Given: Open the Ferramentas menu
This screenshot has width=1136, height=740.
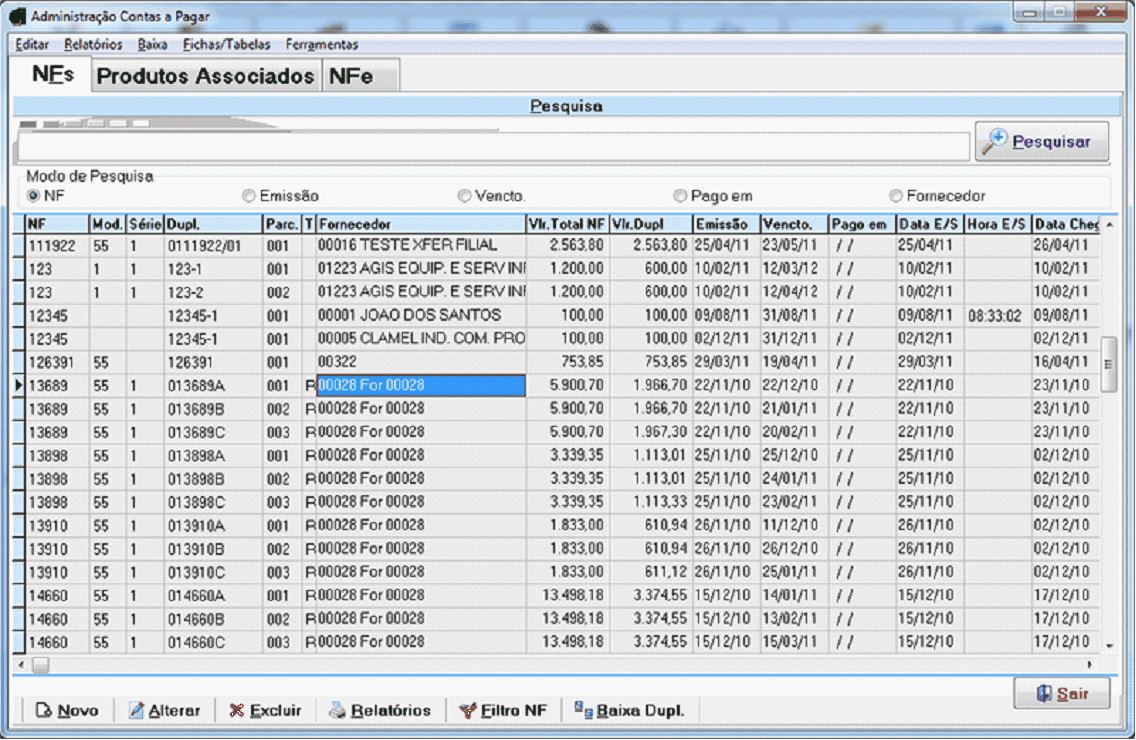Looking at the screenshot, I should (x=321, y=44).
